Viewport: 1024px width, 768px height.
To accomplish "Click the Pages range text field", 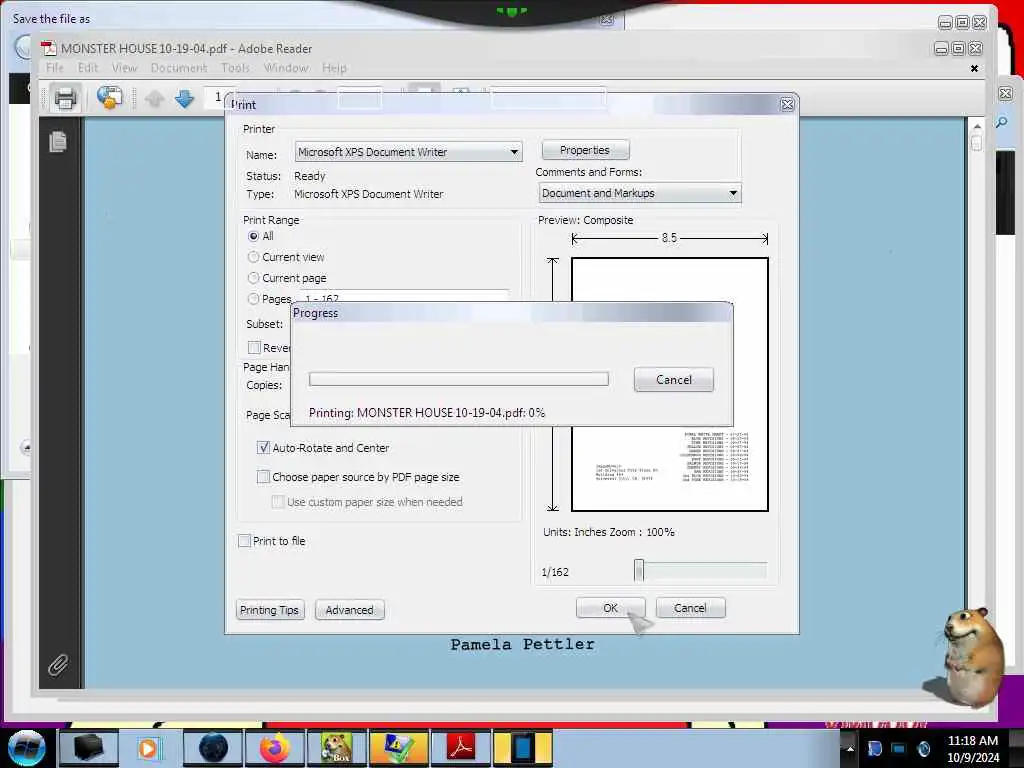I will pyautogui.click(x=404, y=297).
